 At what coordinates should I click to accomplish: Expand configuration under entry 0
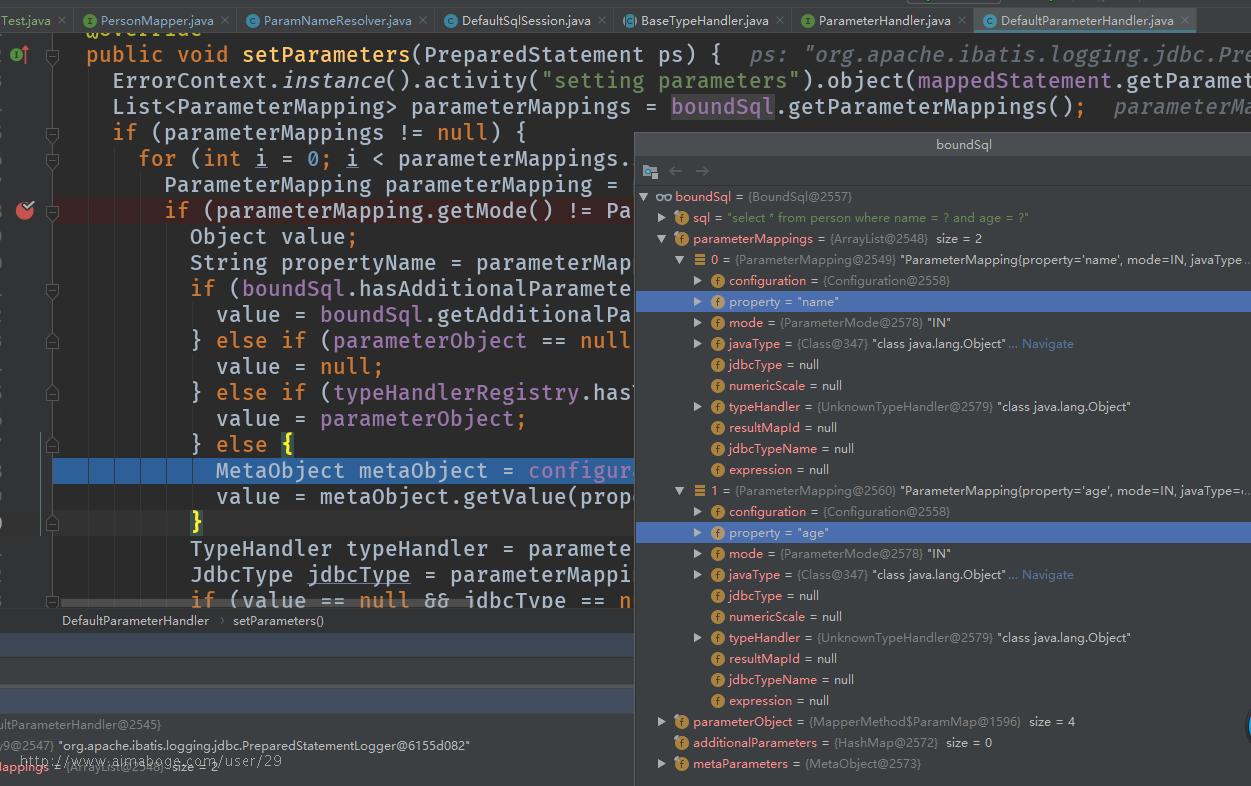[698, 281]
